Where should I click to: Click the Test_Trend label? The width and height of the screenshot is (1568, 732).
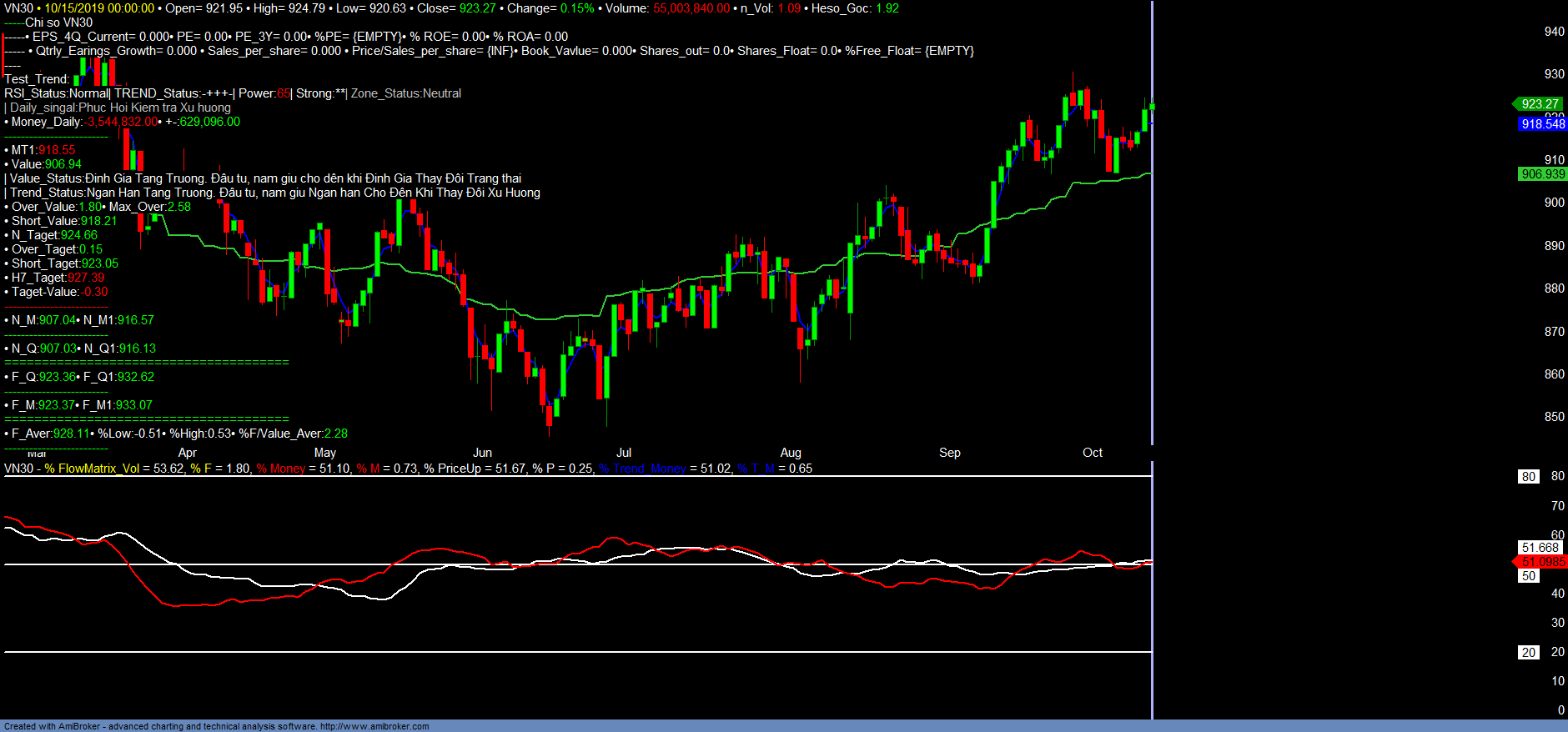pos(36,79)
